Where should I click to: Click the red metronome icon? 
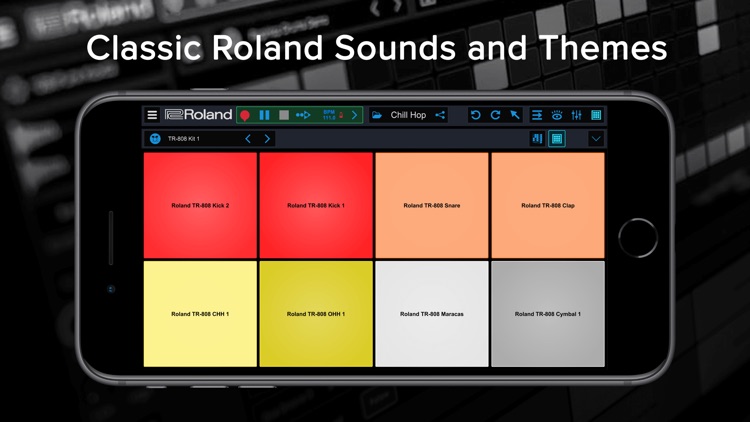[x=341, y=115]
